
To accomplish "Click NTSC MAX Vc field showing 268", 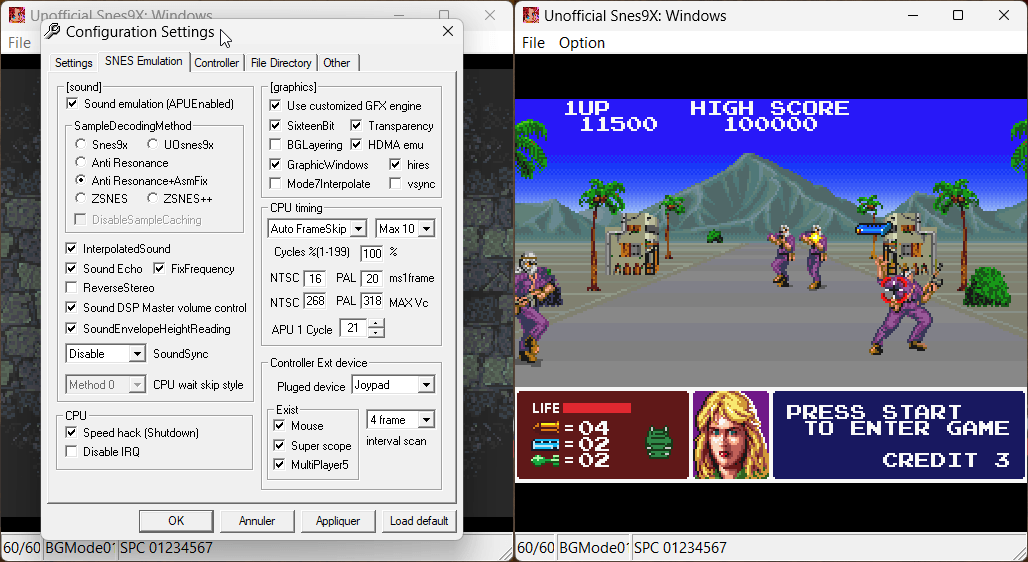I will 315,302.
